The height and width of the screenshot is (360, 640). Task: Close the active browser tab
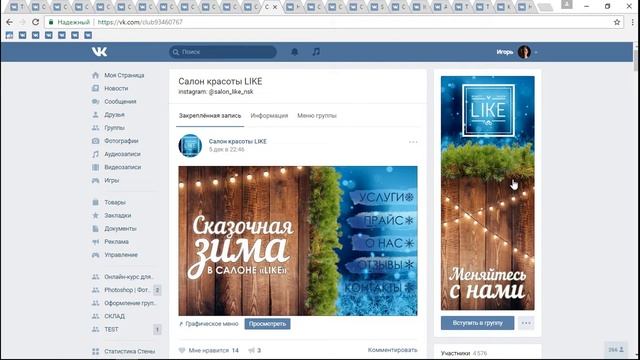275,7
